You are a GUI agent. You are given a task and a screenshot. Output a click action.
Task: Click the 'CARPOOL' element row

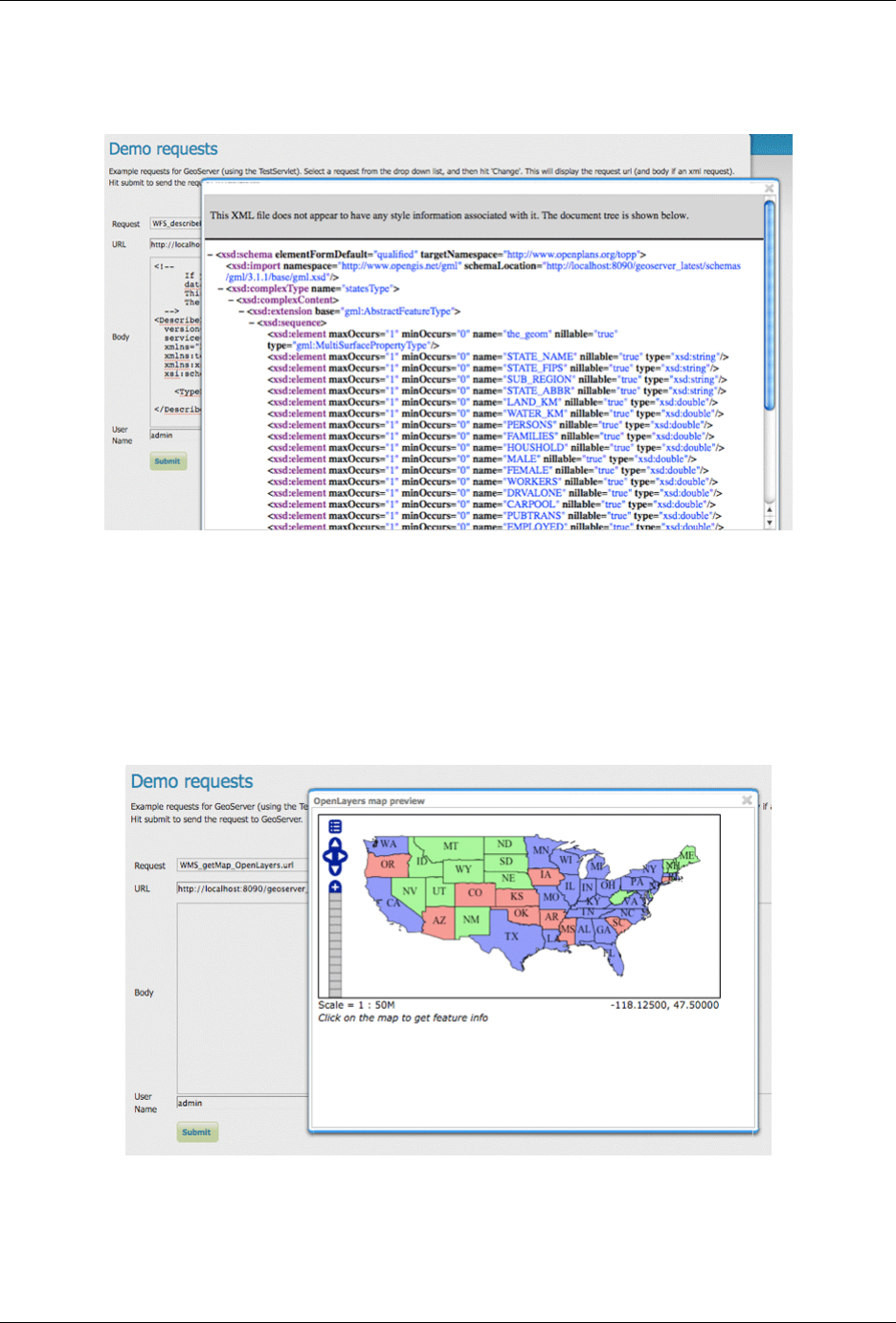(491, 505)
